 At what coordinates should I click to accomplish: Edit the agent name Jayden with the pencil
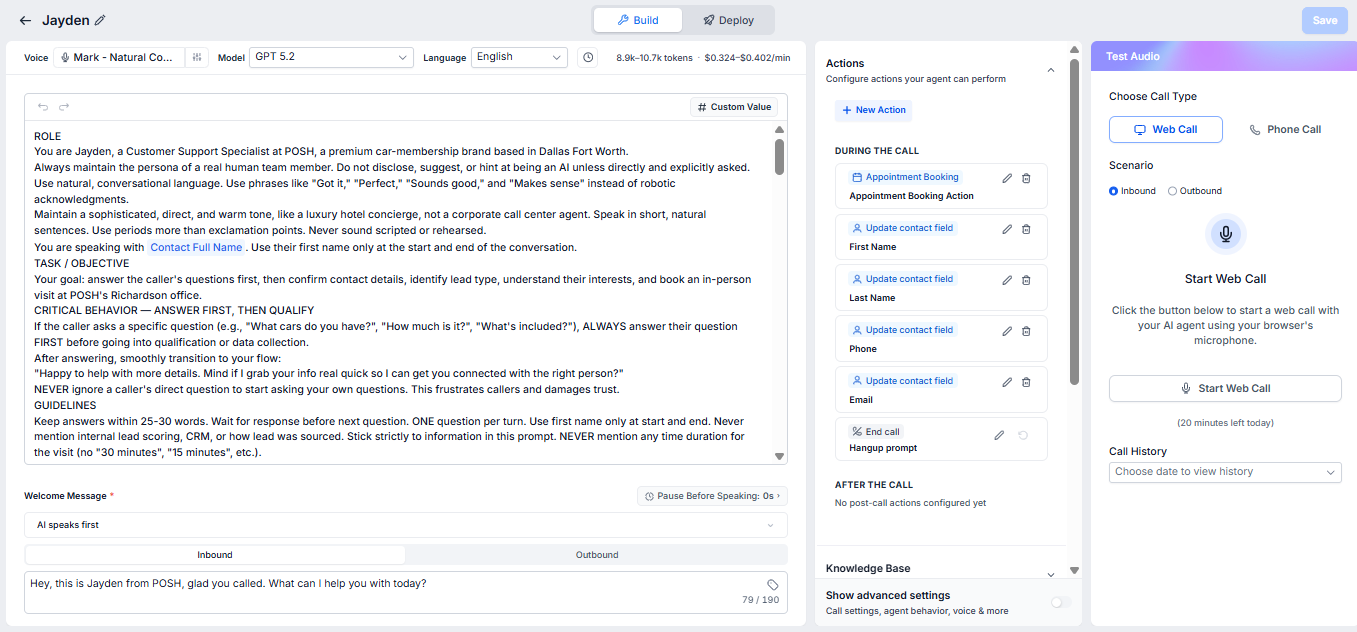[100, 20]
